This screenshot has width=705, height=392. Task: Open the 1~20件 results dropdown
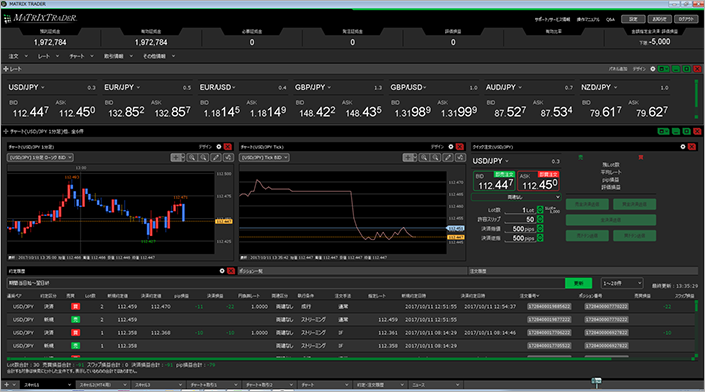coord(622,283)
